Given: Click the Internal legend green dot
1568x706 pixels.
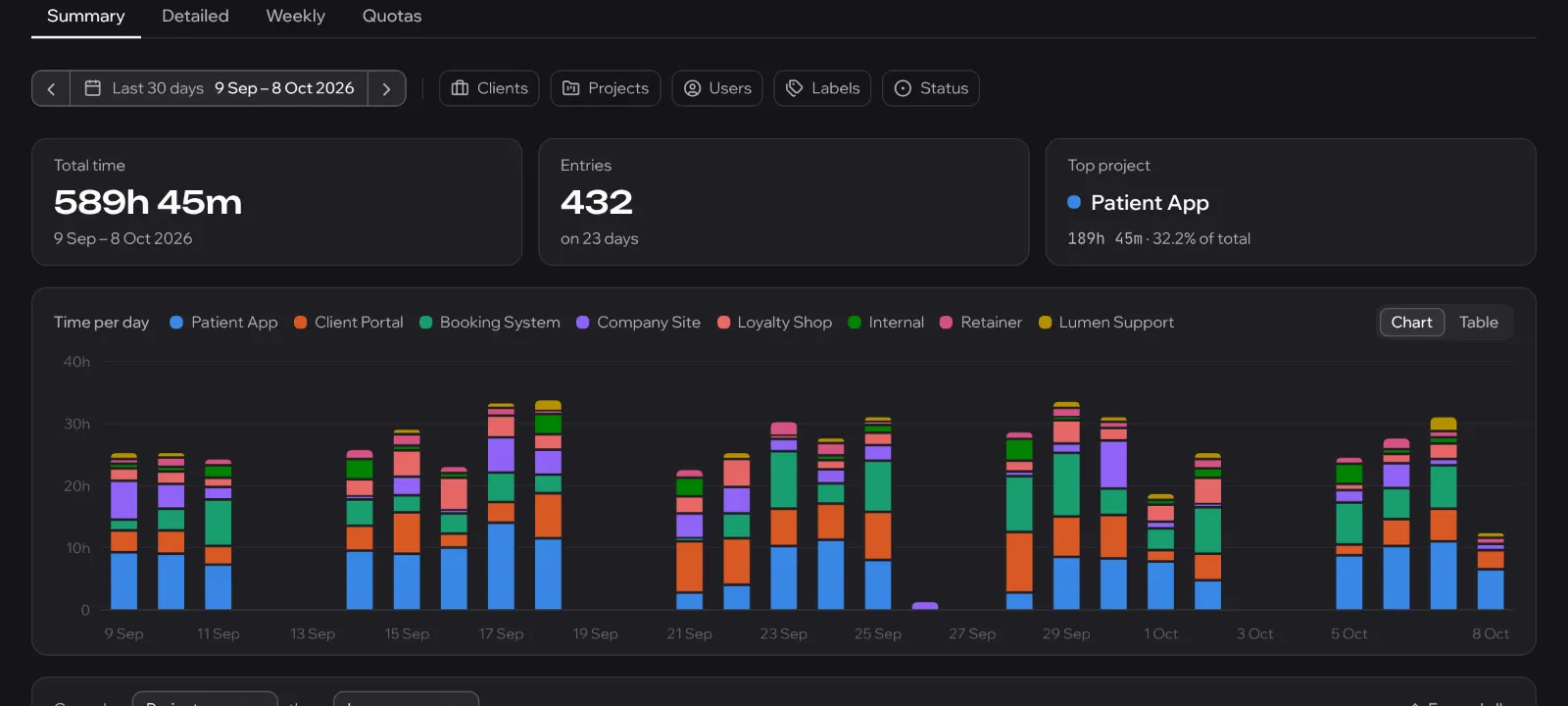Looking at the screenshot, I should (x=855, y=323).
